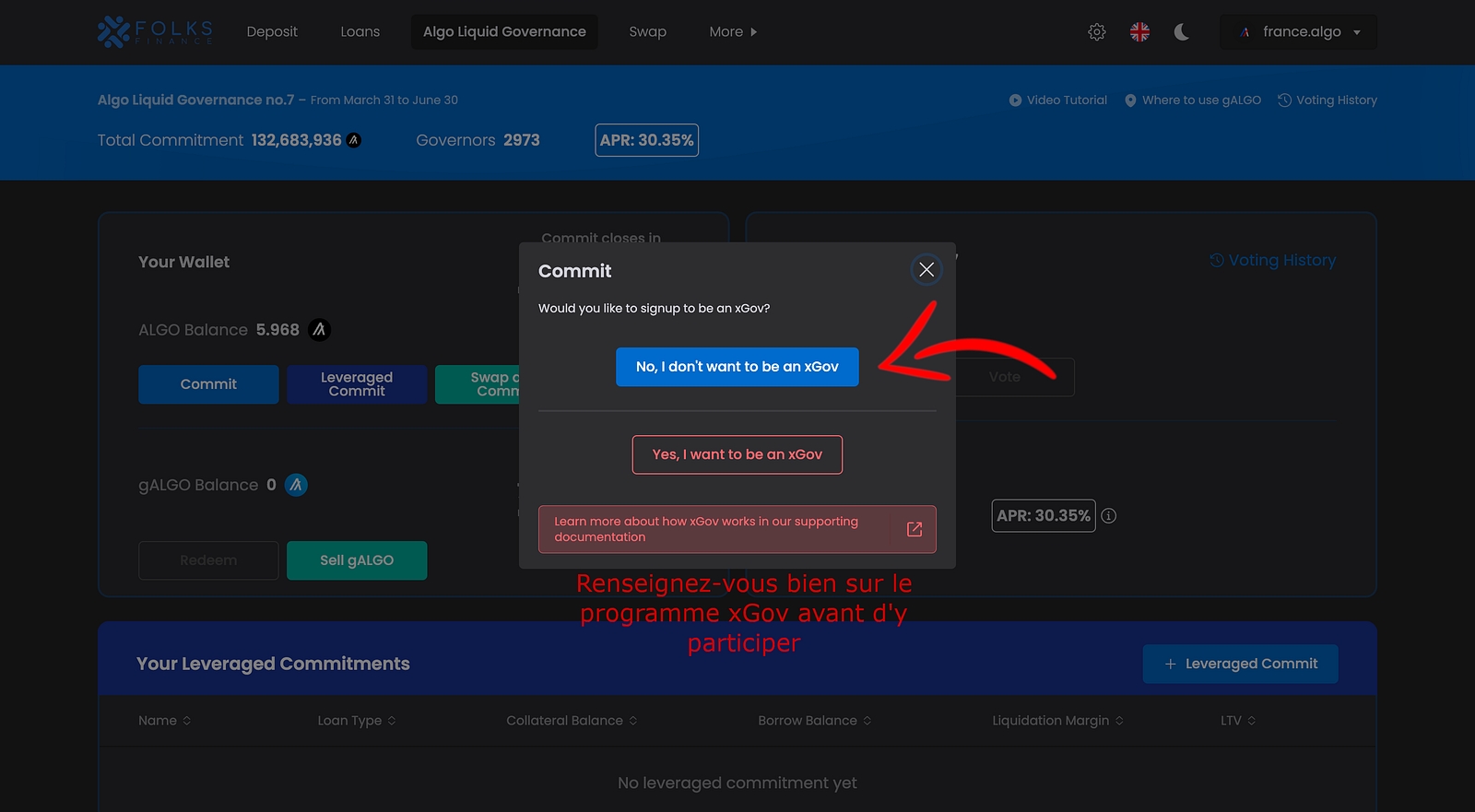Click the UK flag language icon
Viewport: 1475px width, 812px height.
coord(1139,32)
